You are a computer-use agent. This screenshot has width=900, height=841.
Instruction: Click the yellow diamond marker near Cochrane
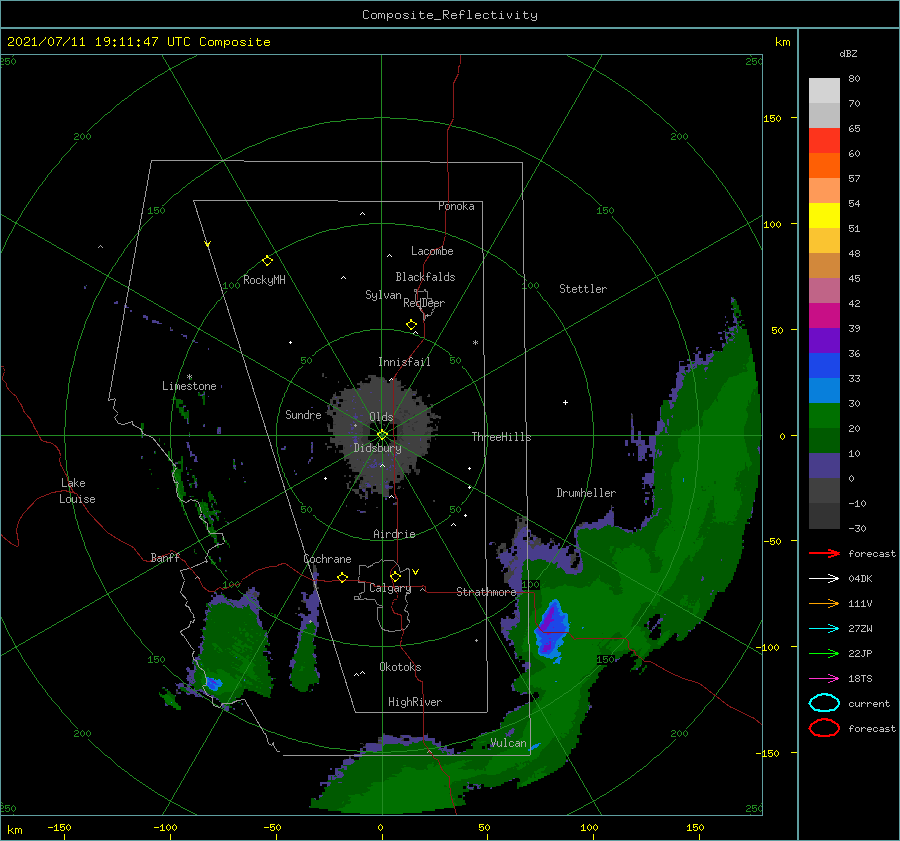click(343, 577)
